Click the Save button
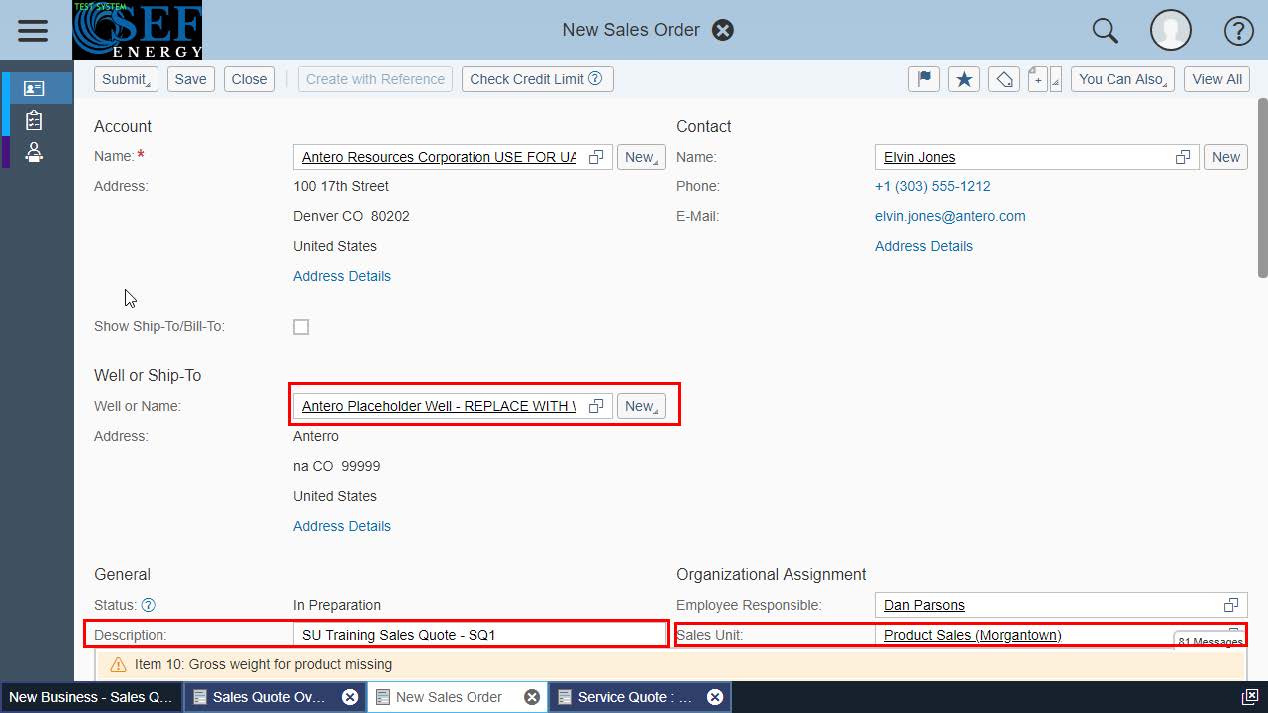1268x713 pixels. (190, 79)
